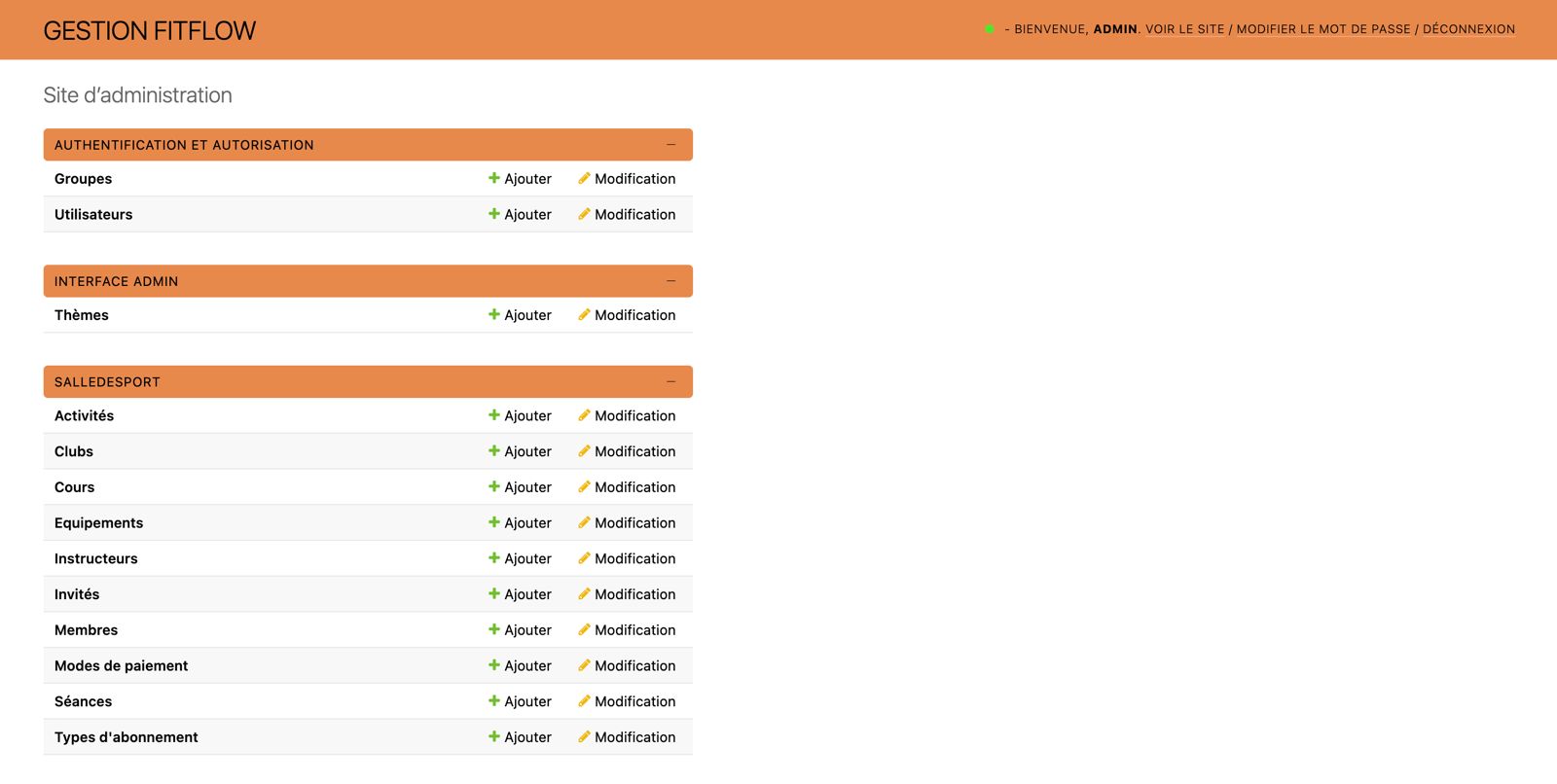Open the Séances model list
1557x784 pixels.
tap(83, 701)
